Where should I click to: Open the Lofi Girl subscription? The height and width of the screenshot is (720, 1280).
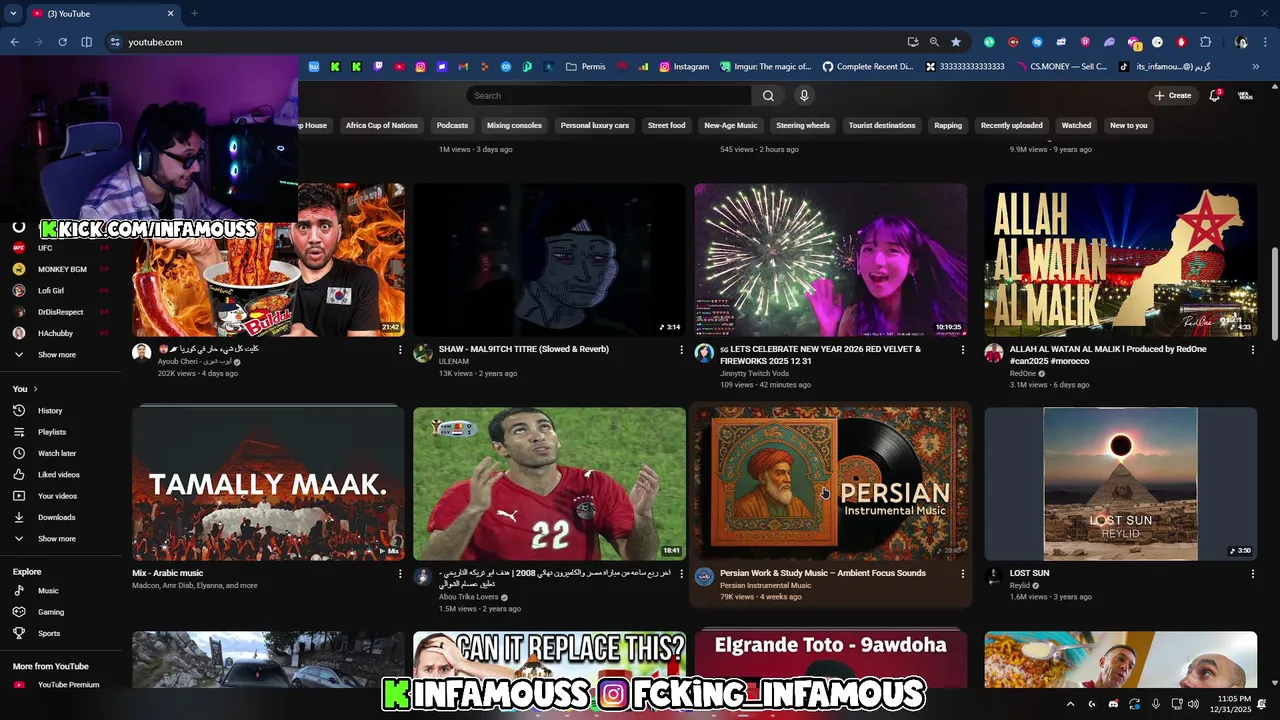(50, 291)
